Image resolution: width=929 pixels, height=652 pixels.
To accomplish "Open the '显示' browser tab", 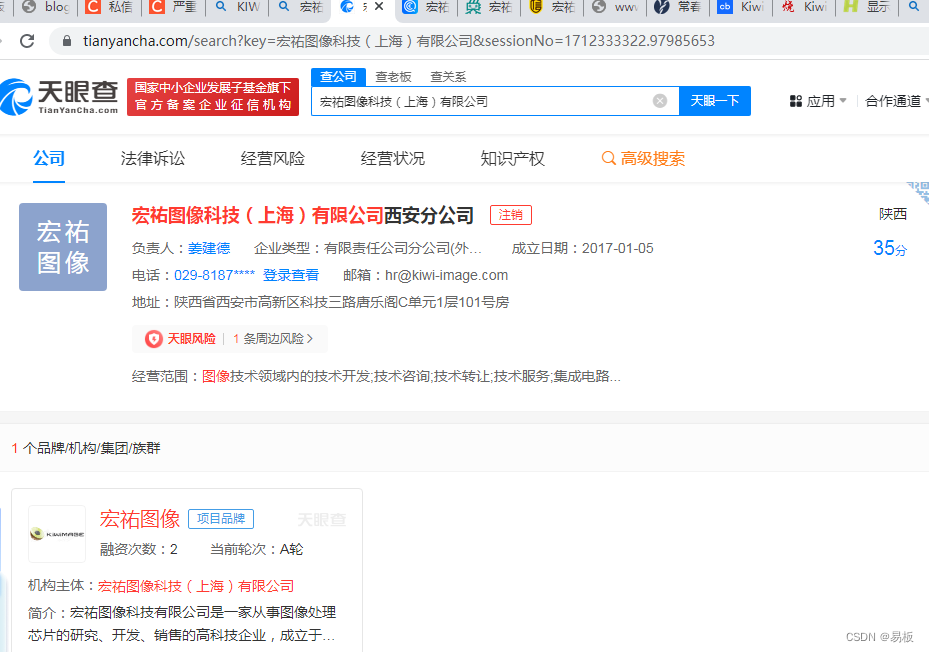I will click(868, 7).
